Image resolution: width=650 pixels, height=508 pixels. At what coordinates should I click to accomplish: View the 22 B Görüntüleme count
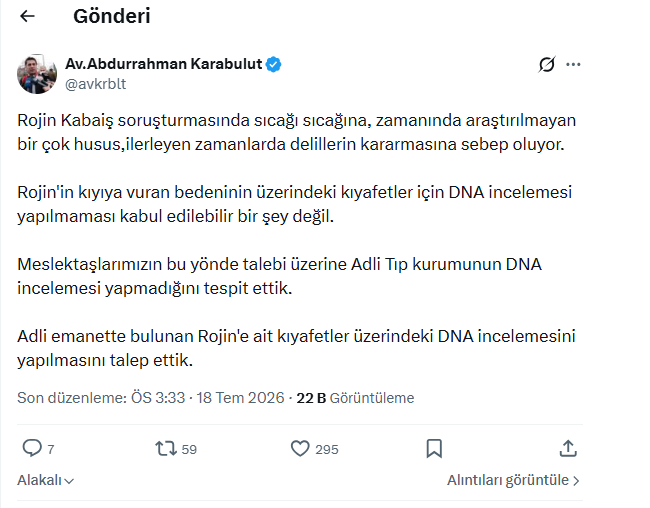[x=355, y=398]
